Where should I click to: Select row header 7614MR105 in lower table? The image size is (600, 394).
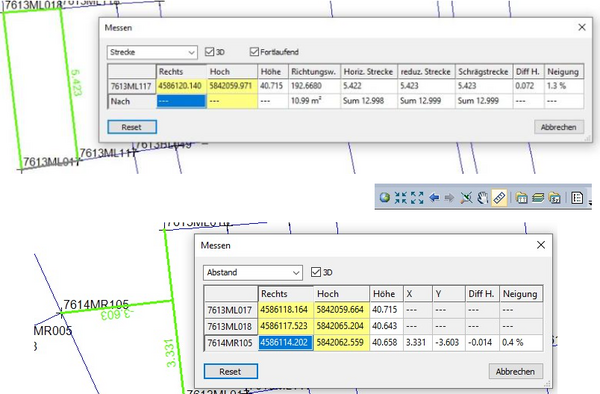[x=231, y=342]
